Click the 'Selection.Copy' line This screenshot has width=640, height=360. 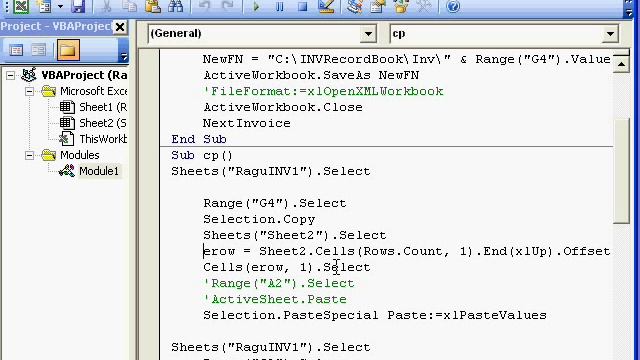(259, 219)
